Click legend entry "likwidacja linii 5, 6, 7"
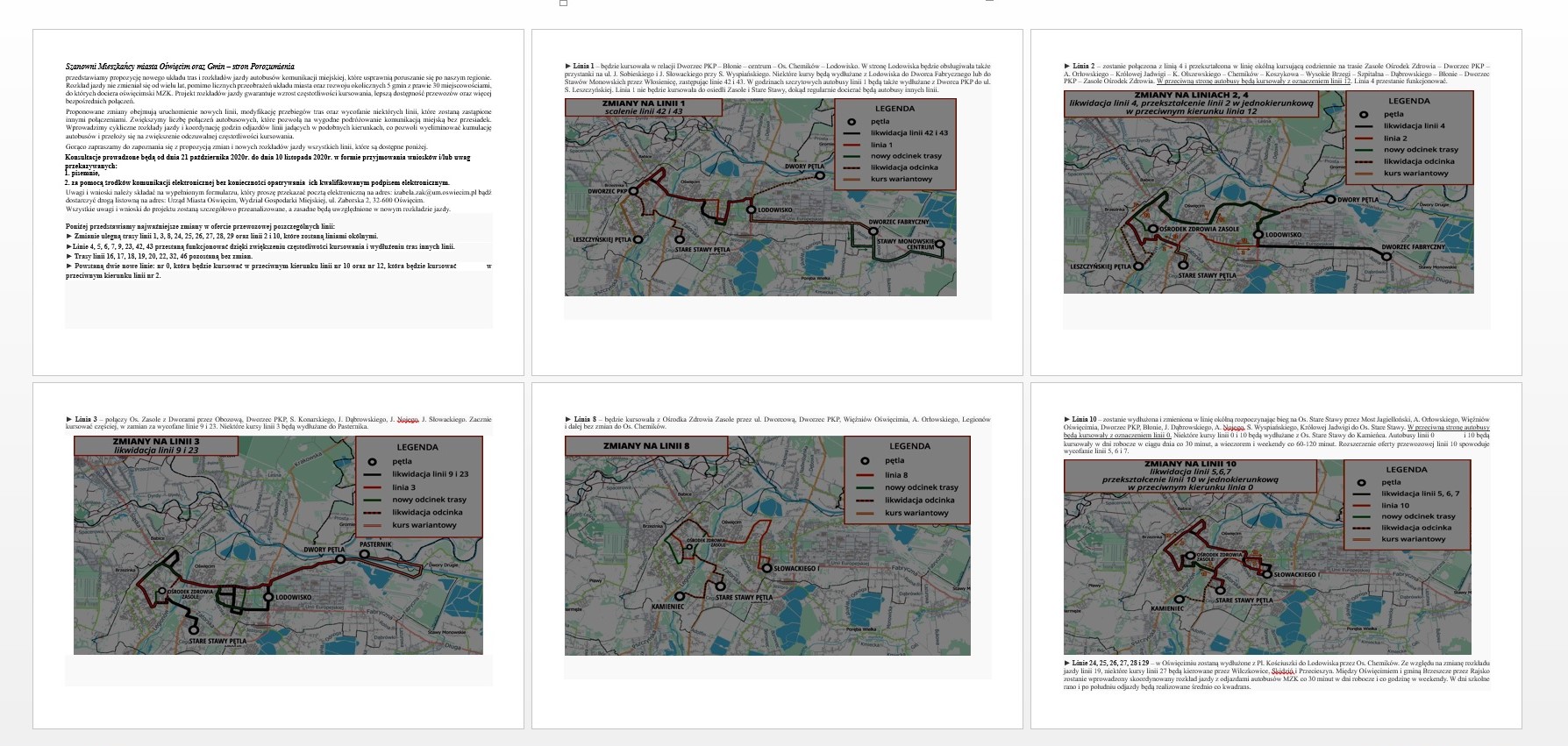This screenshot has height=746, width=1568. [x=1421, y=494]
